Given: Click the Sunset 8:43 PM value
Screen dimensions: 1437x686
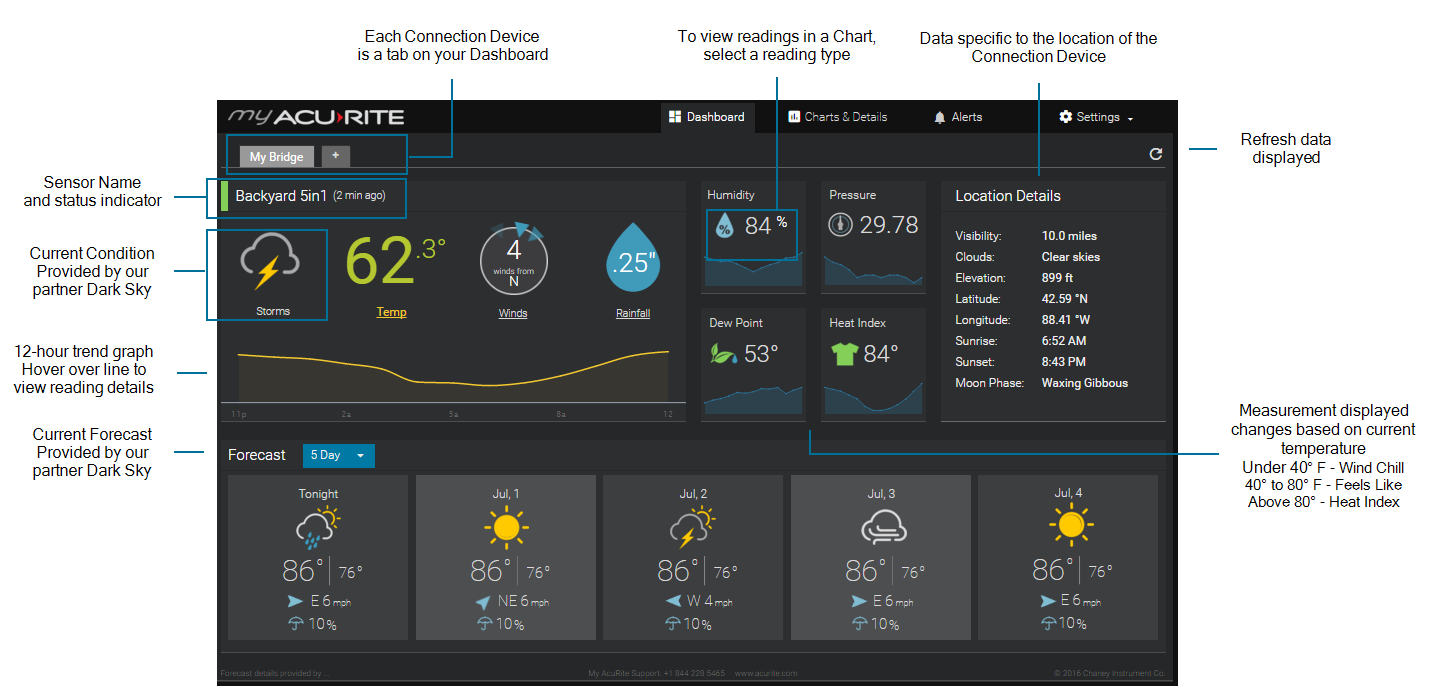Looking at the screenshot, I should pyautogui.click(x=1064, y=362).
